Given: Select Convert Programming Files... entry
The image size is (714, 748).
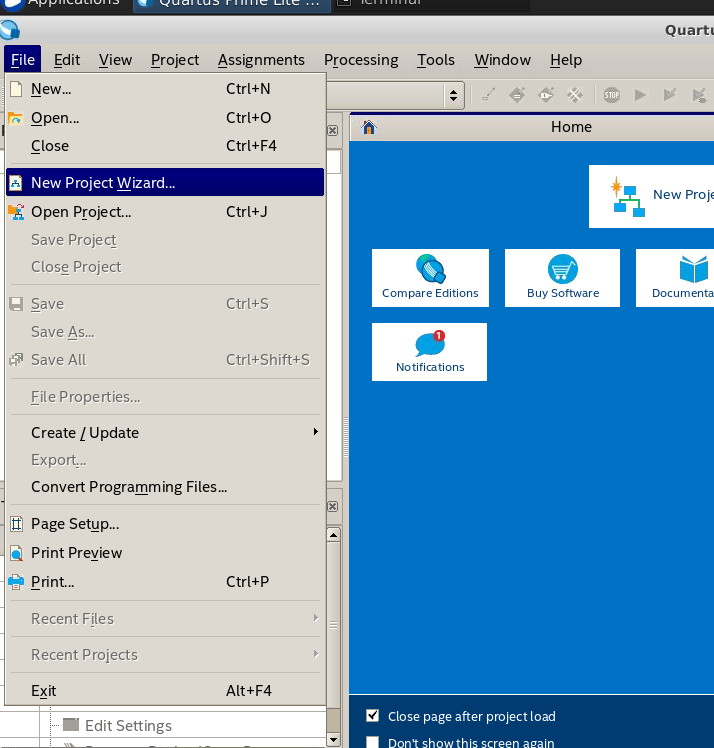Looking at the screenshot, I should point(165,487).
